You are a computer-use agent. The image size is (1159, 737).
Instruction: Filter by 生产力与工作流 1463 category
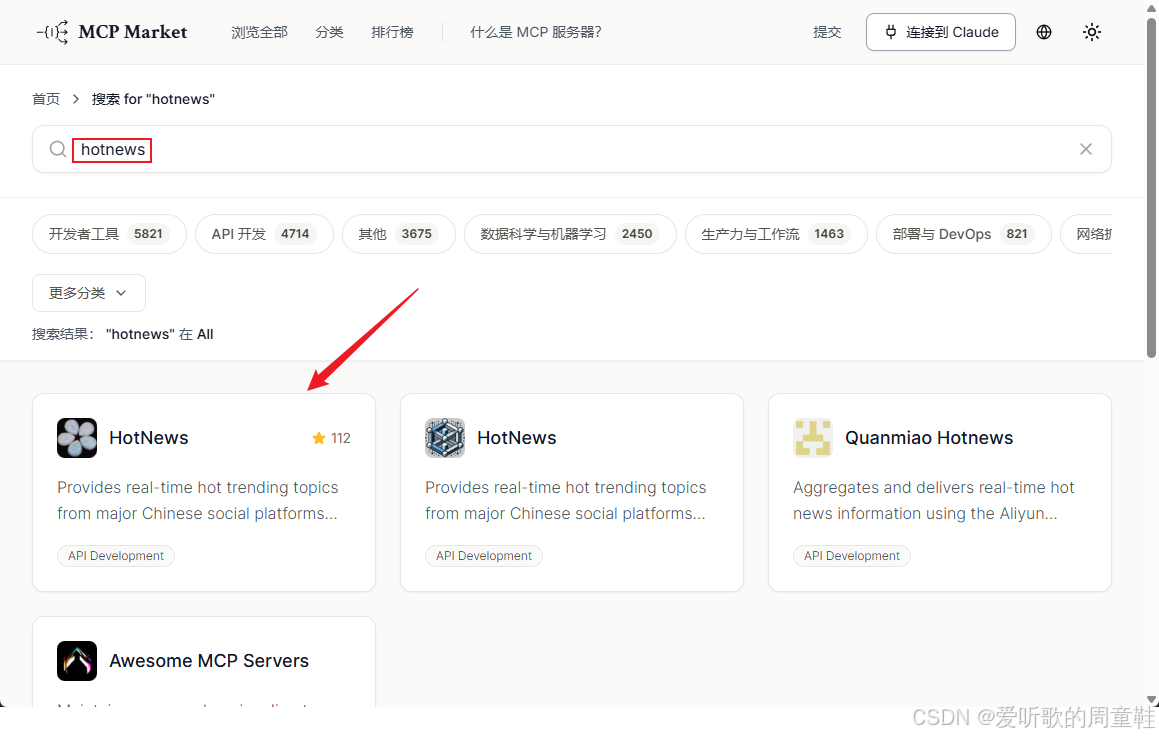coord(776,234)
